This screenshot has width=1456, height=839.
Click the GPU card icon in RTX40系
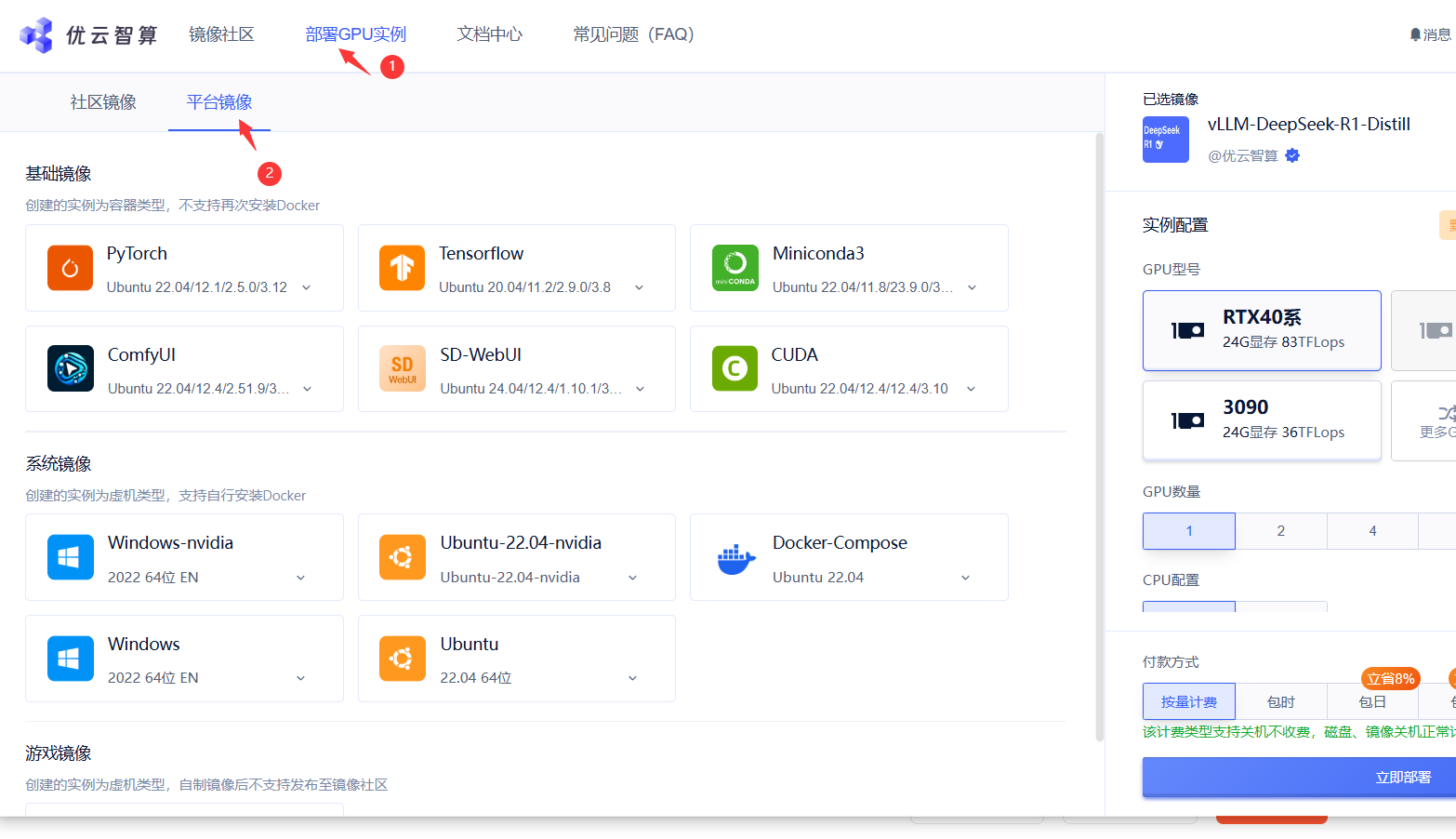1187,330
